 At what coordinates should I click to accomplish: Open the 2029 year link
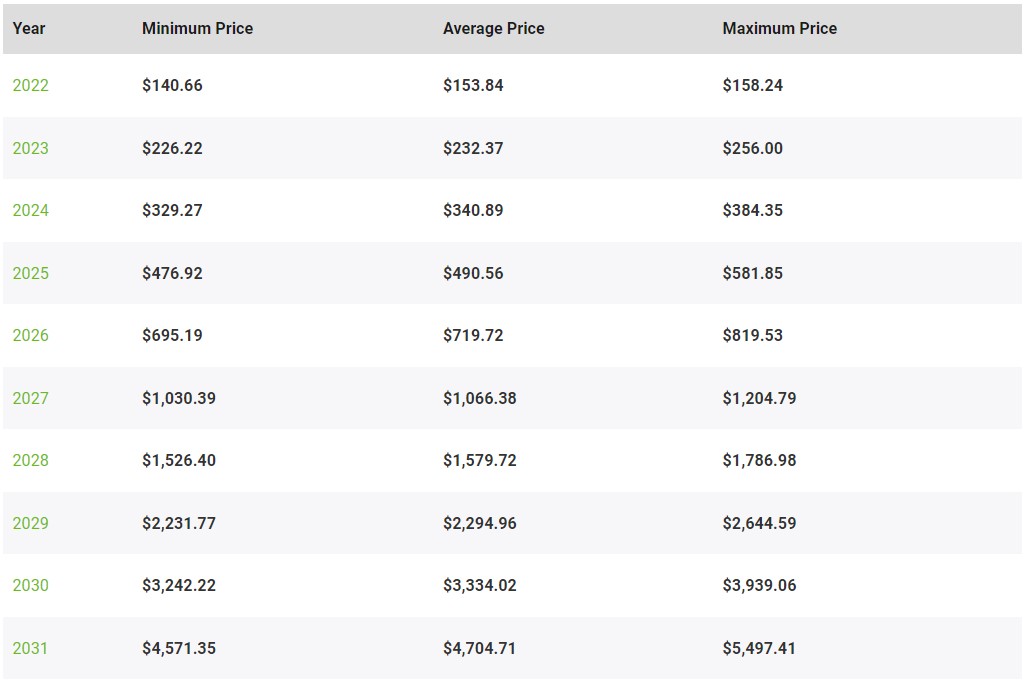(x=31, y=522)
